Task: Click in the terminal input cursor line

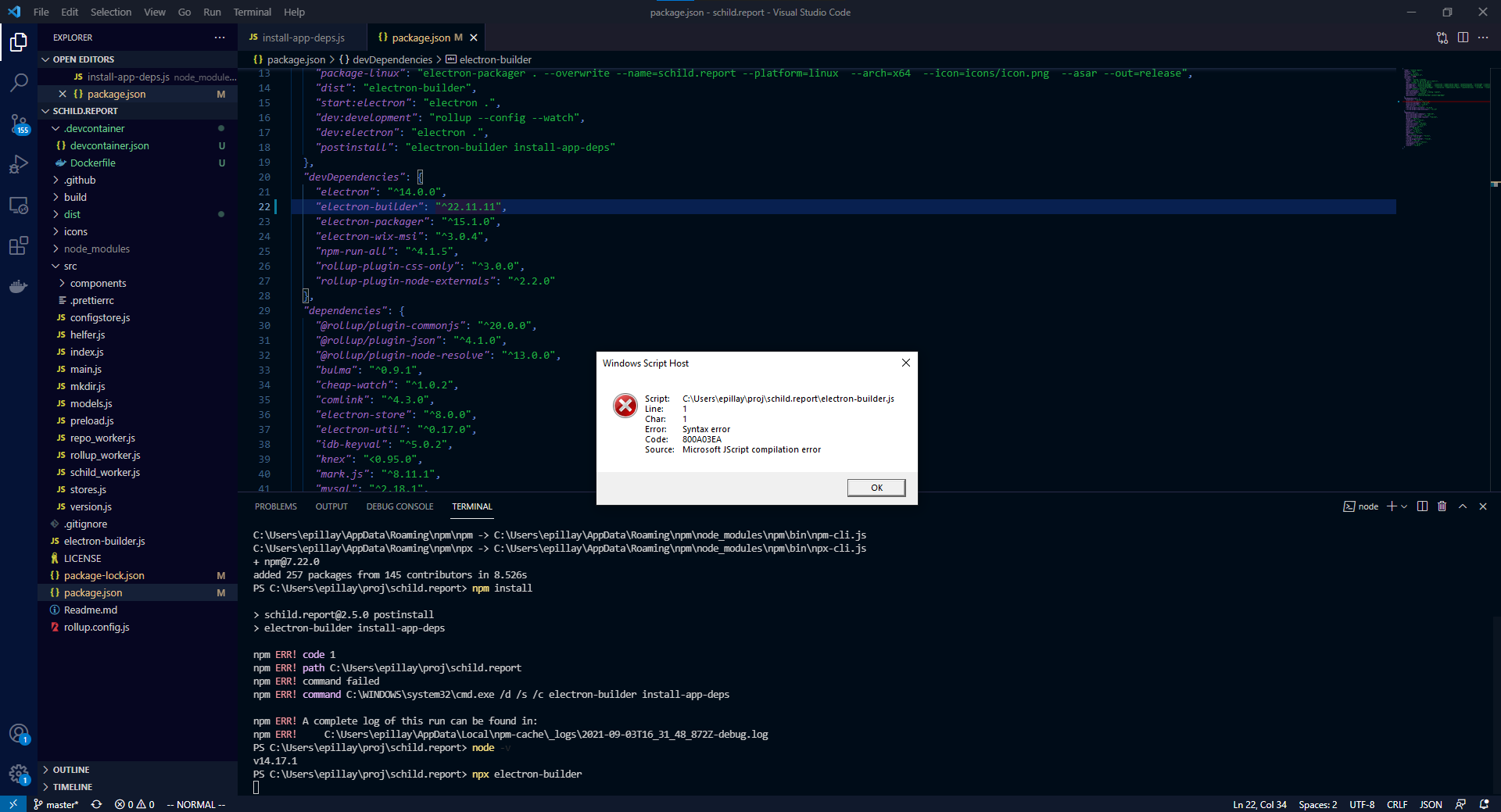Action: (x=256, y=788)
